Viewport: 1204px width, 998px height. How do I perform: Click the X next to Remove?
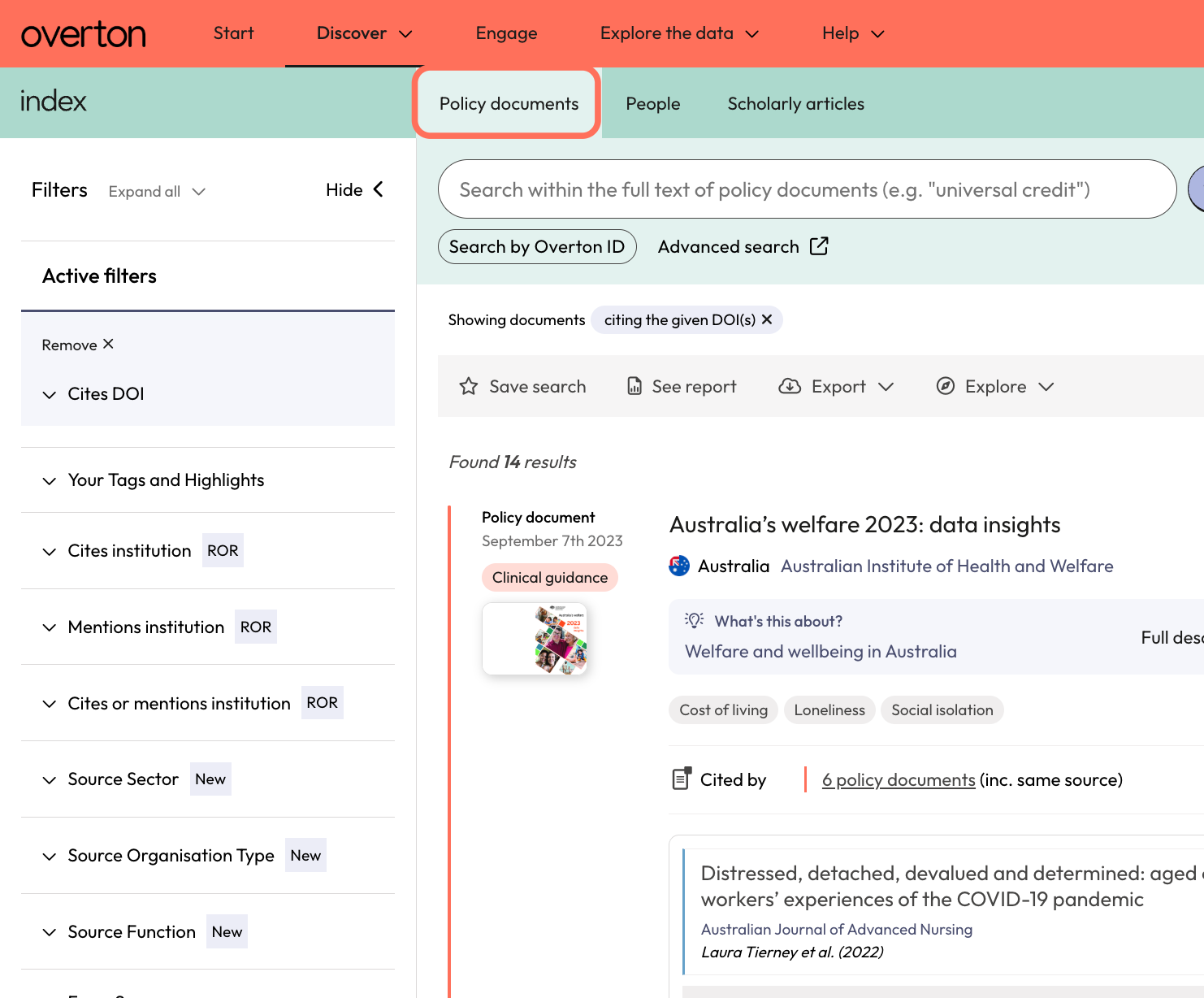pos(109,344)
